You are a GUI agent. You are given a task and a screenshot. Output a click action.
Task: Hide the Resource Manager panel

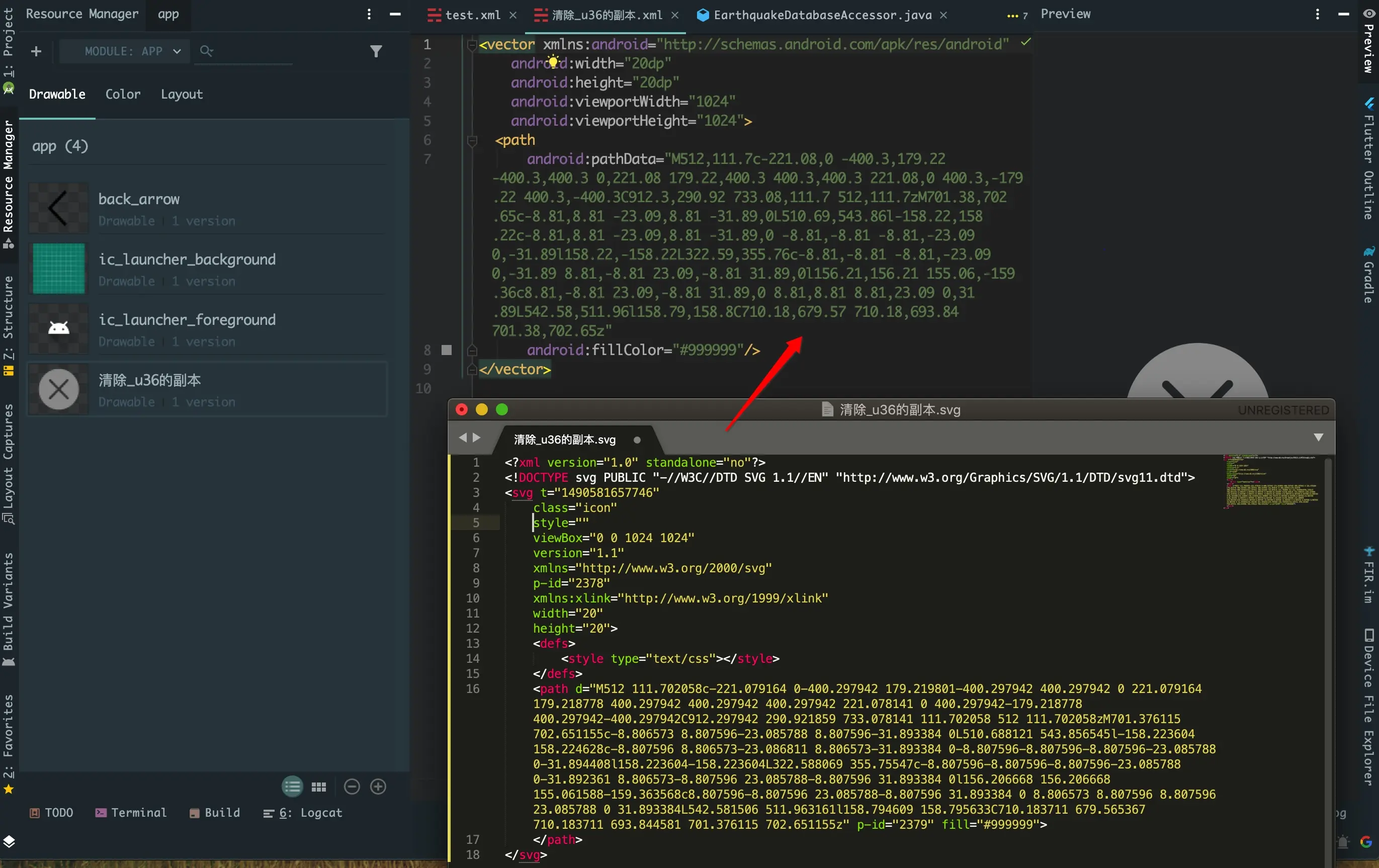(395, 14)
